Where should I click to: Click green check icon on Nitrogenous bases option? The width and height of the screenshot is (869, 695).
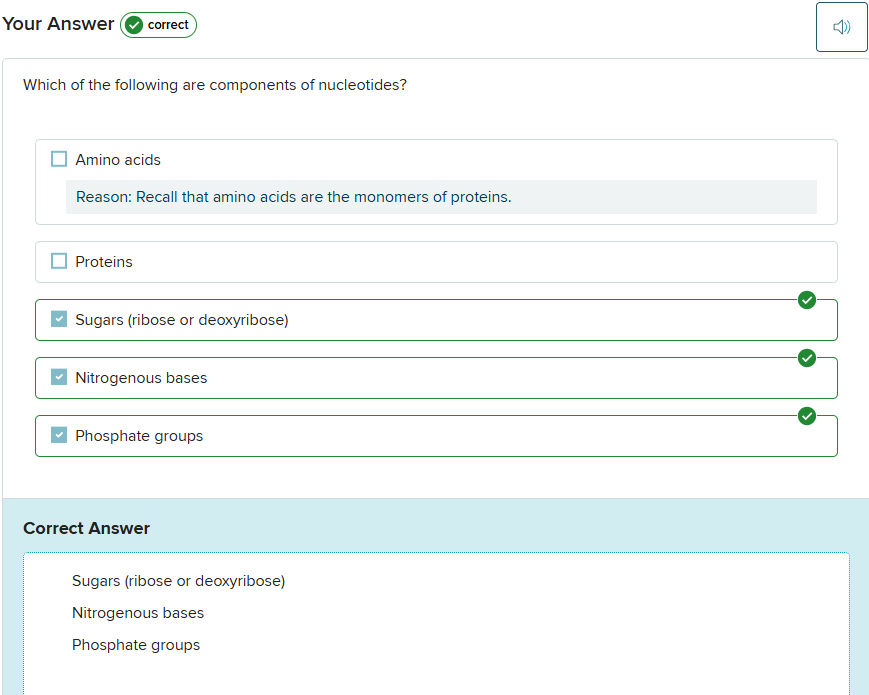point(807,358)
